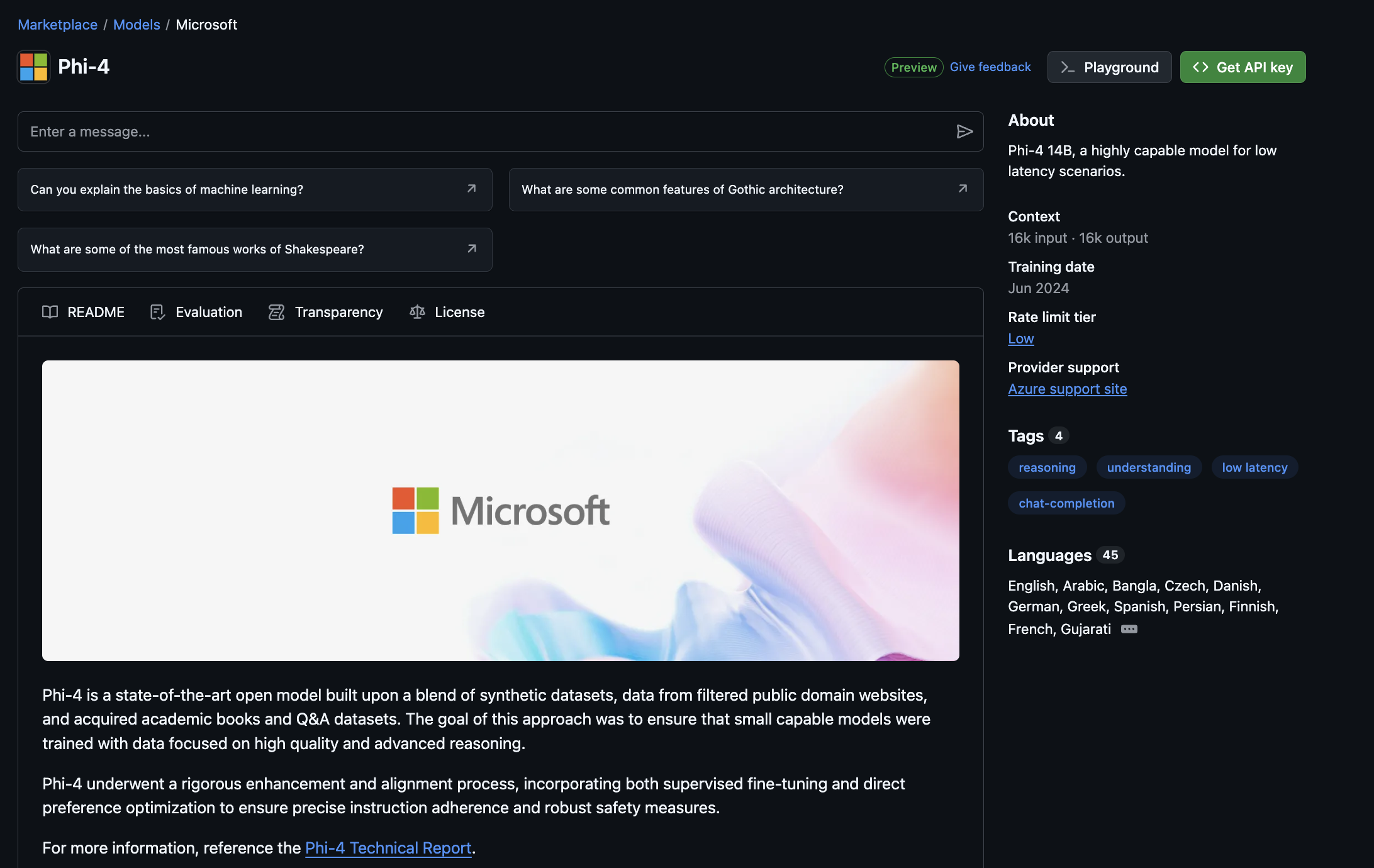The height and width of the screenshot is (868, 1374).
Task: Click the terminal icon on Playground button
Action: (x=1068, y=67)
